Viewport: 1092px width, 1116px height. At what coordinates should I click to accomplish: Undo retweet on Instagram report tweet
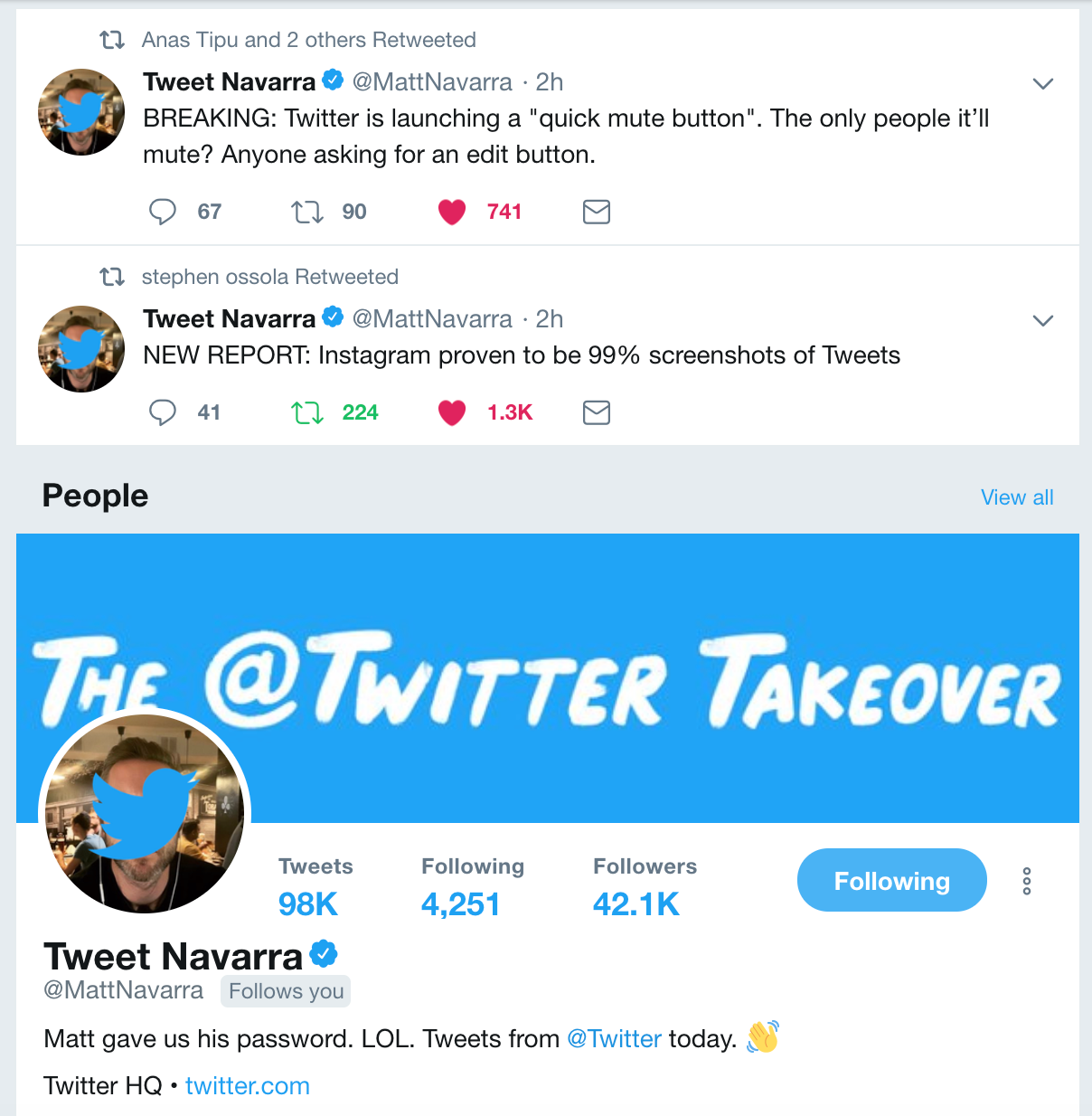tap(307, 412)
